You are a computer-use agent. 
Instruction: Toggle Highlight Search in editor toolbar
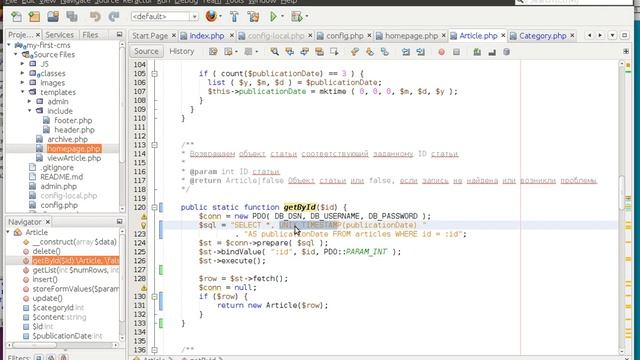point(319,52)
